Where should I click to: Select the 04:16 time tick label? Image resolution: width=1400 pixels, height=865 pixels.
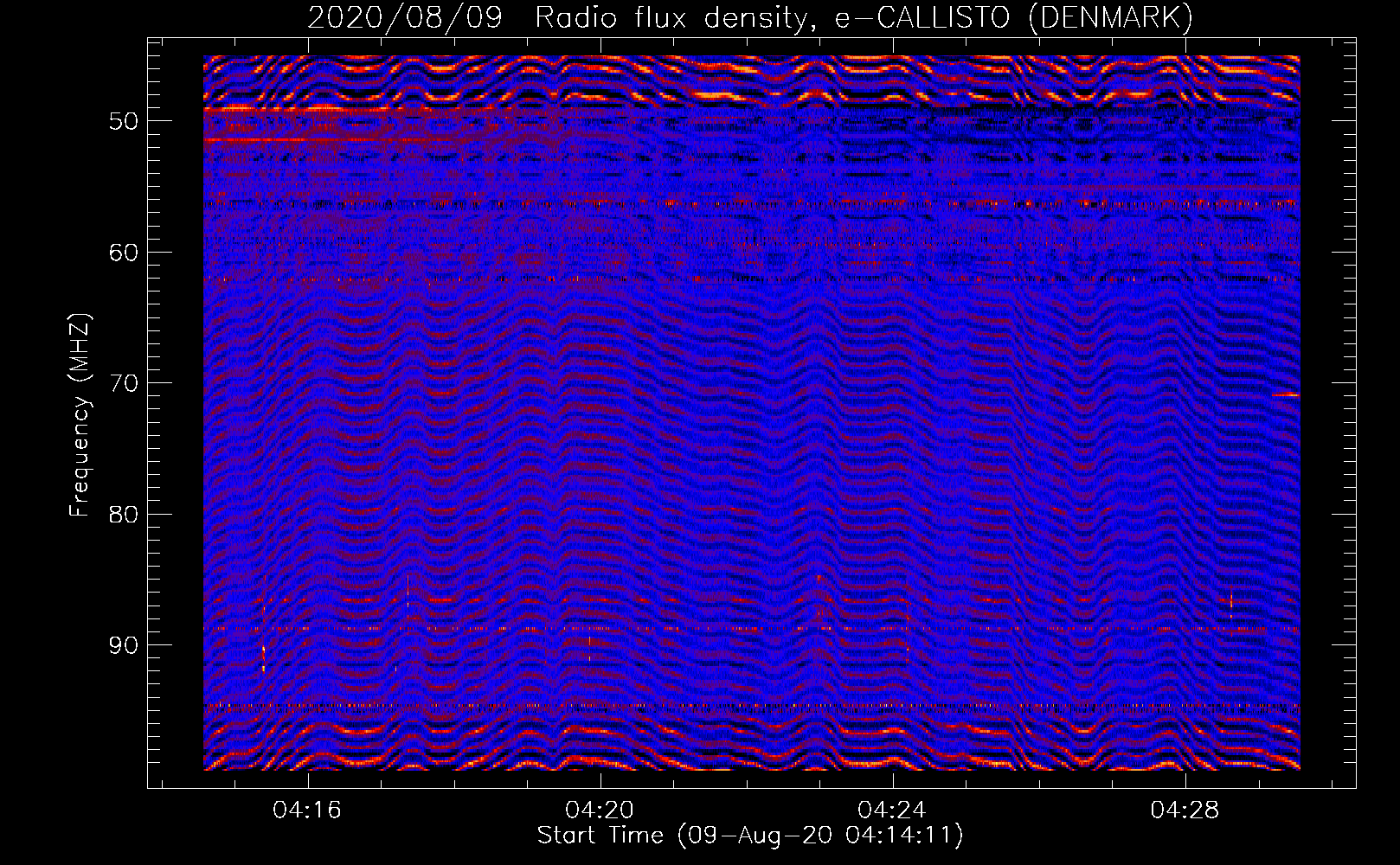click(307, 811)
